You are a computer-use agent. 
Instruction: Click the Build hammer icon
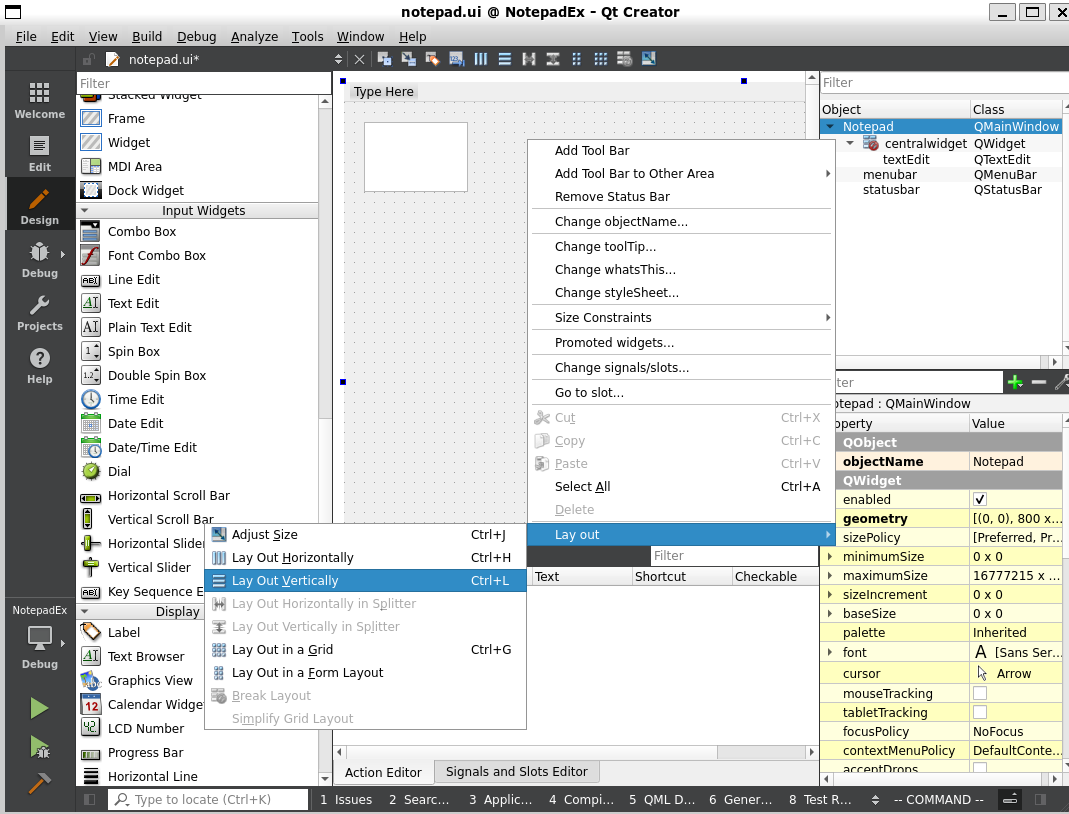[x=39, y=783]
